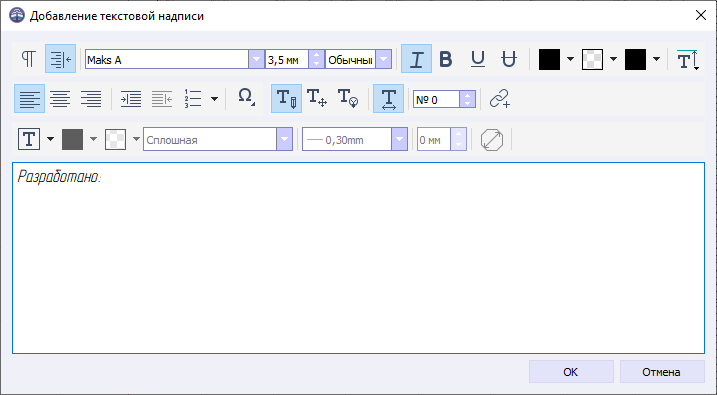Click the text frame T box icon
This screenshot has height=395, width=717.
click(29, 139)
